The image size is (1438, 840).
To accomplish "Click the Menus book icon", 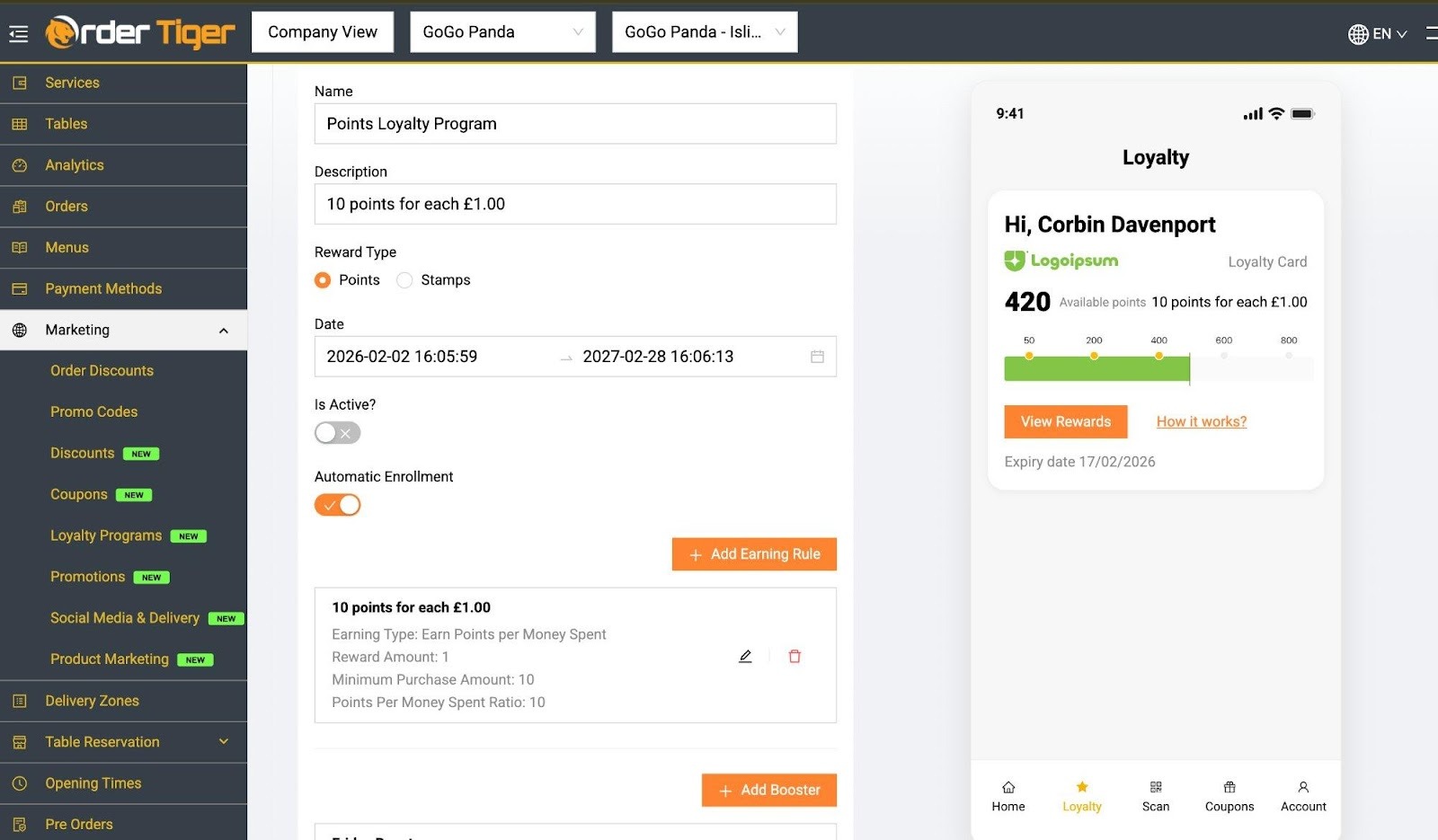I will (x=20, y=248).
